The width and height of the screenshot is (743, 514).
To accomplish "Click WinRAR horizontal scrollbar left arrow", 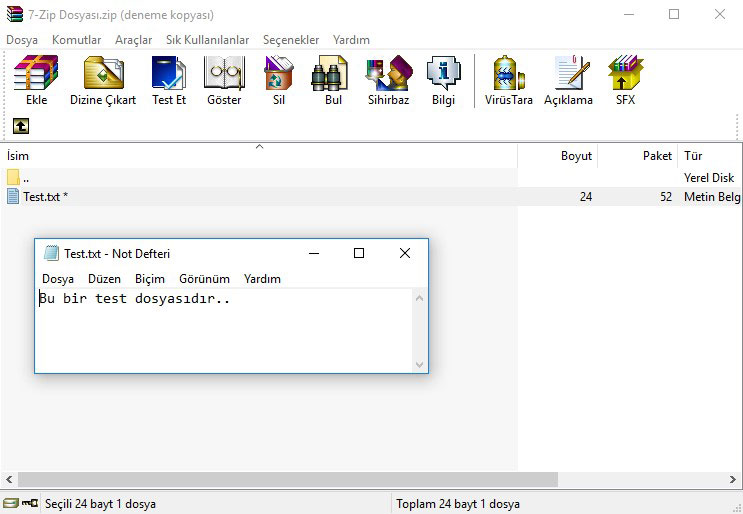I will point(9,479).
